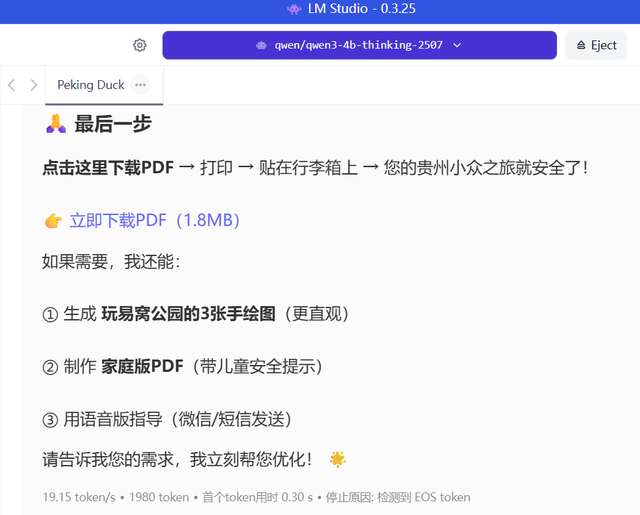
Task: Click the 19.15 token/s statistic
Action: pyautogui.click(x=79, y=497)
